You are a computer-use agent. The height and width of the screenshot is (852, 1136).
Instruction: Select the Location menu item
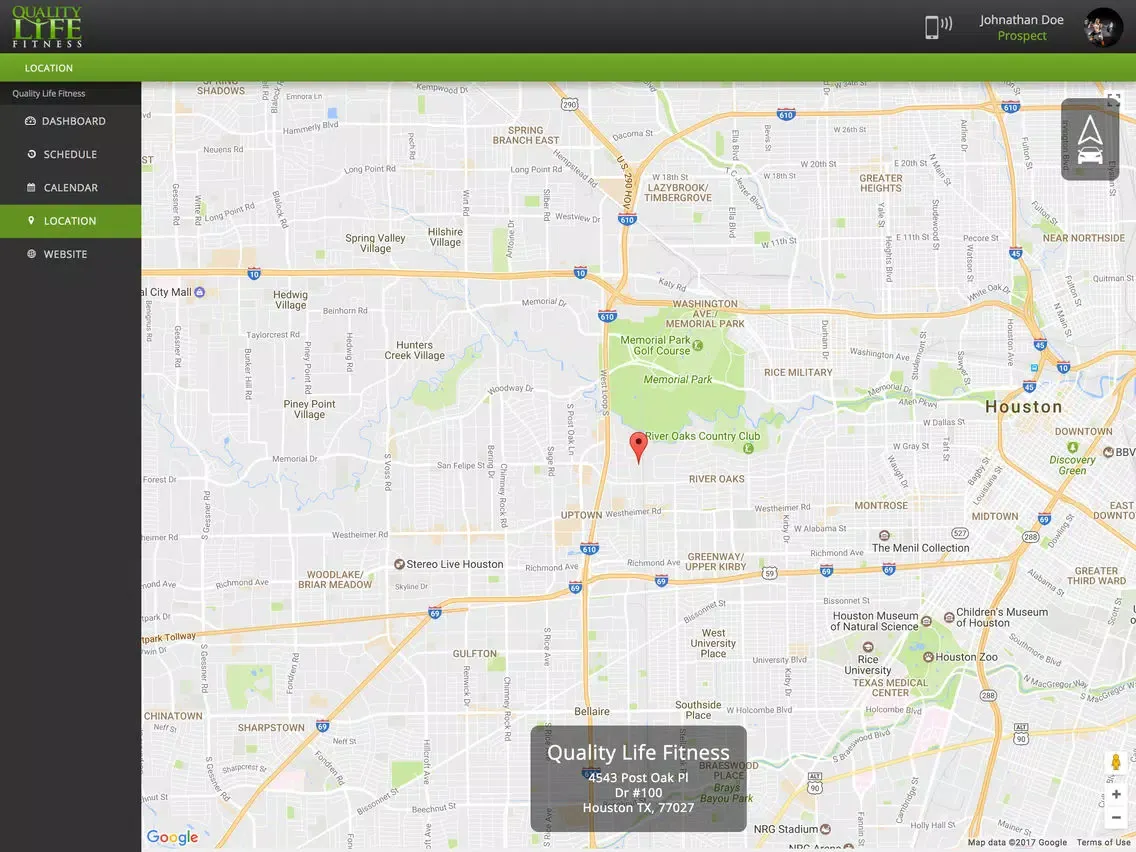click(70, 221)
